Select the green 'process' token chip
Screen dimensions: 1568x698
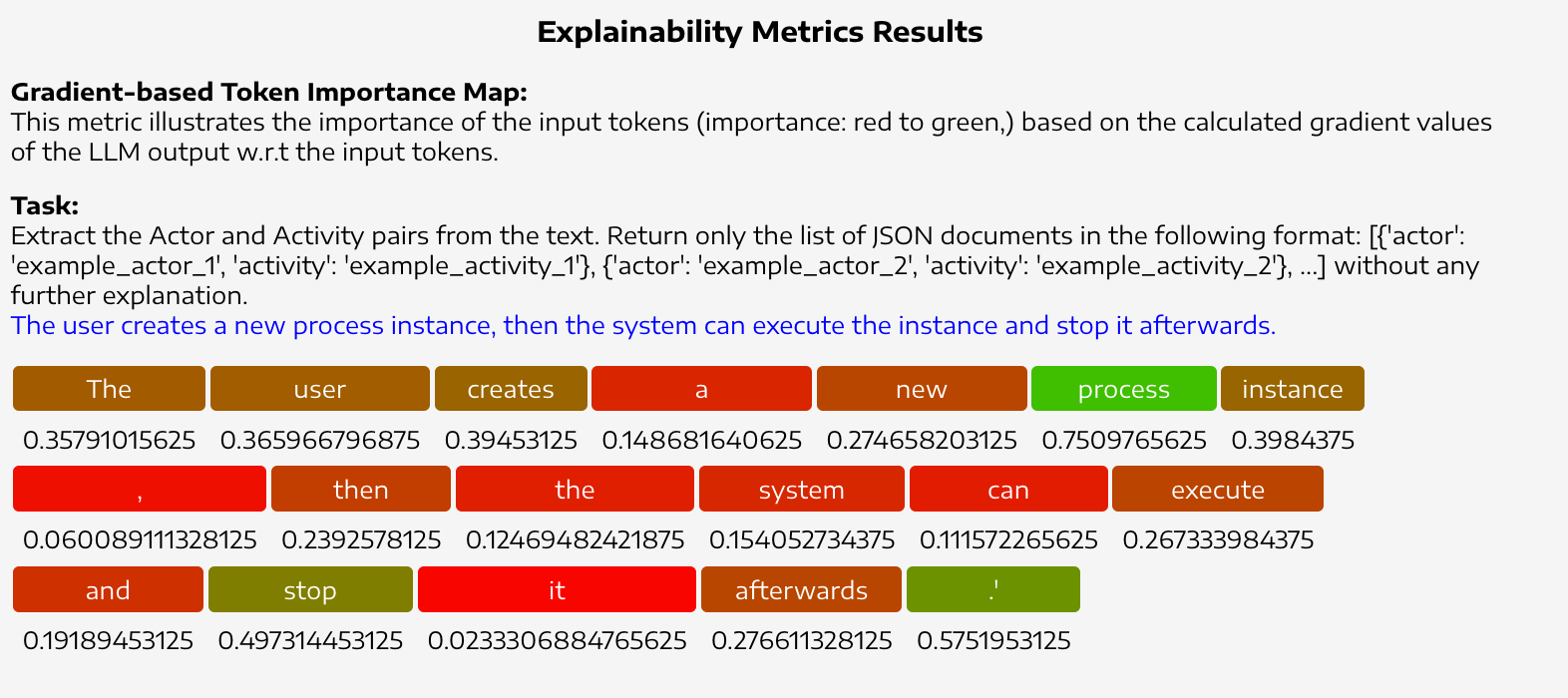1124,389
